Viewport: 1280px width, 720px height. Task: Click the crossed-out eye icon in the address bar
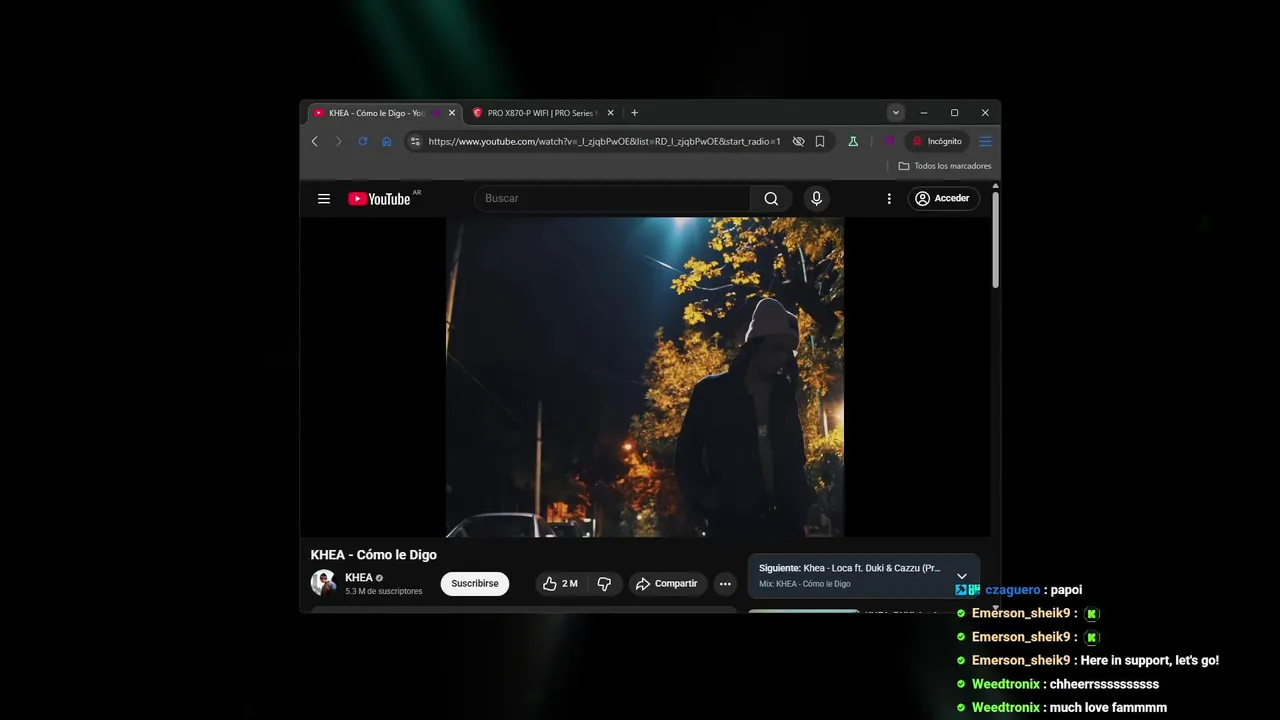pyautogui.click(x=798, y=142)
